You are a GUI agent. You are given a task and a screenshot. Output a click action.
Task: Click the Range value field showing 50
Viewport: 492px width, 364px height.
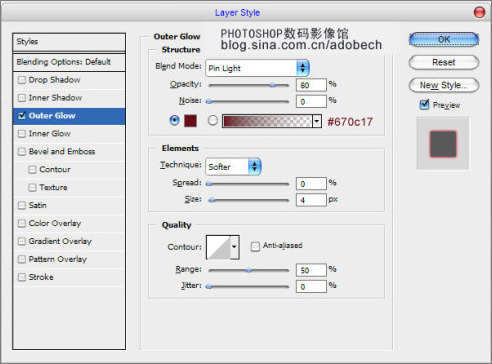(x=311, y=270)
